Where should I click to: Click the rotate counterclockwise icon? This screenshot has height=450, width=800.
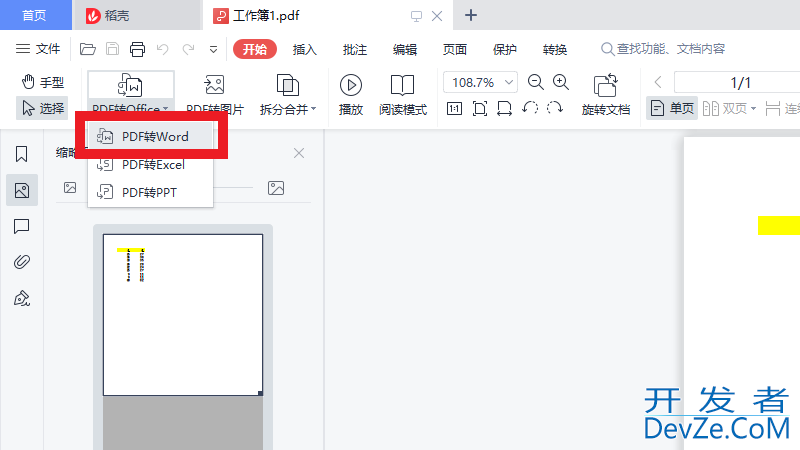530,108
